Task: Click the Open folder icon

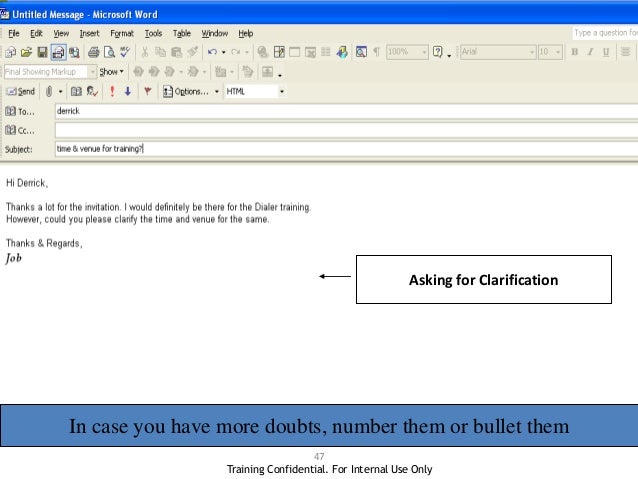Action: click(26, 52)
